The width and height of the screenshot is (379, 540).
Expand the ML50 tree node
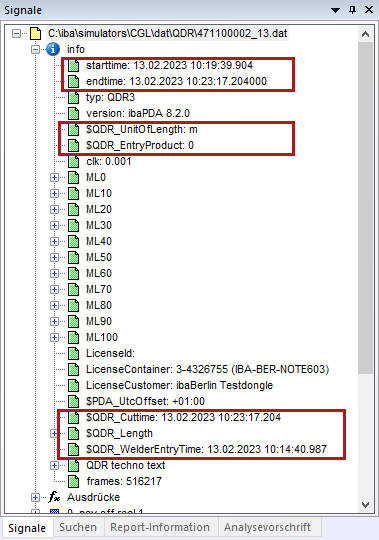coord(54,257)
